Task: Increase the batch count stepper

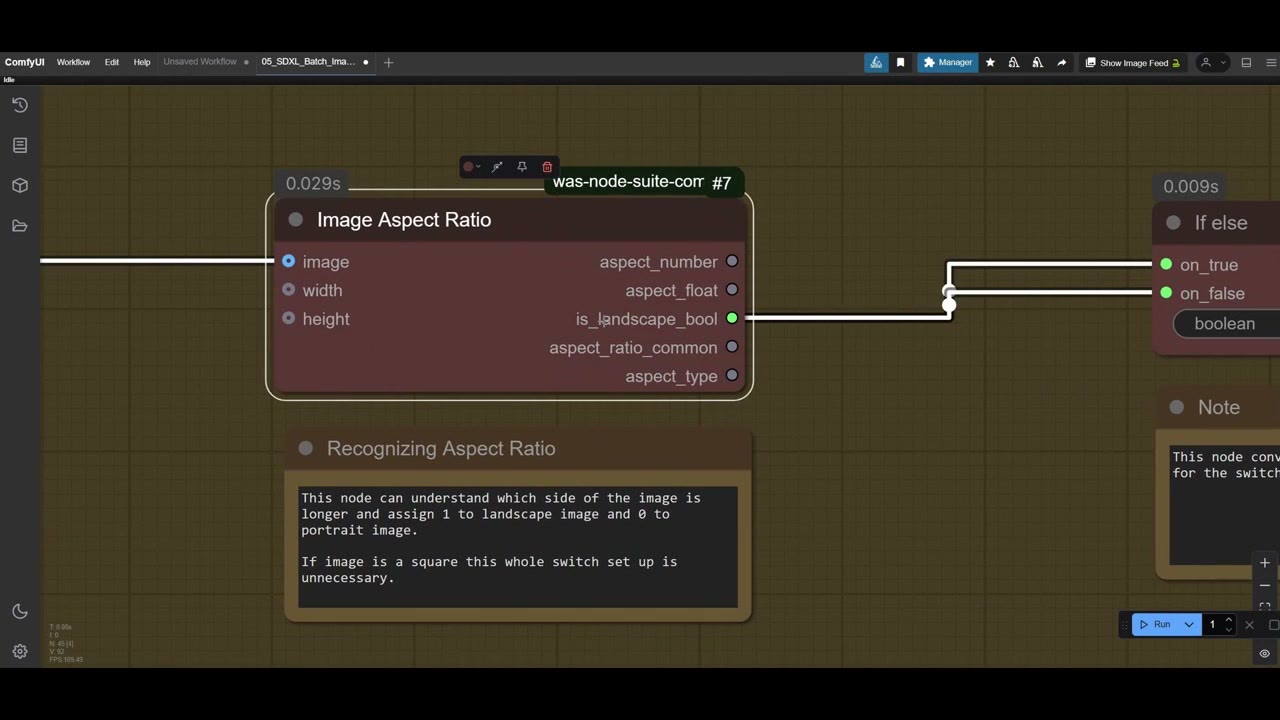Action: (1229, 620)
